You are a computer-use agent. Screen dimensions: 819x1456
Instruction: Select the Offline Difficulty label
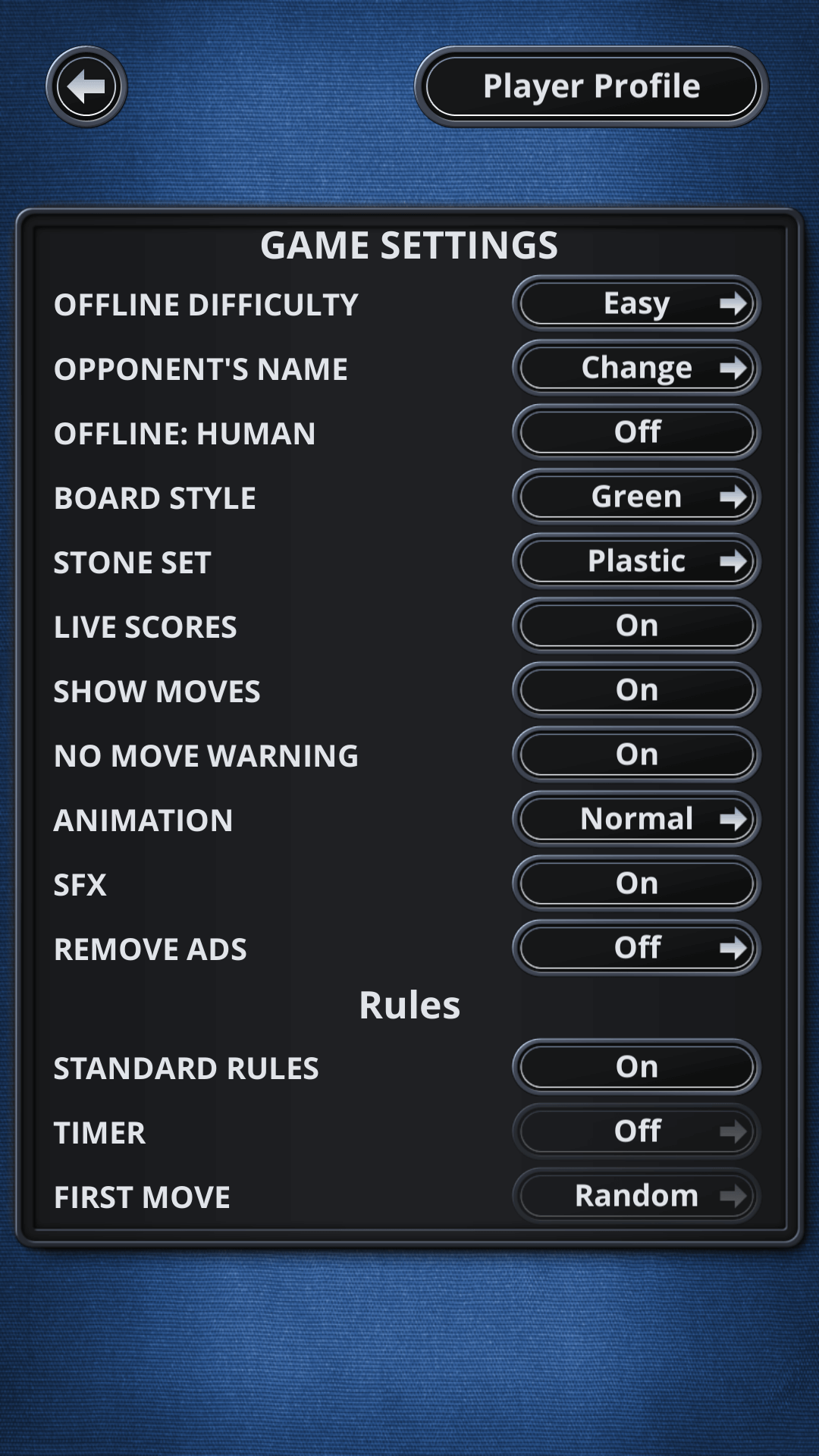click(x=206, y=305)
